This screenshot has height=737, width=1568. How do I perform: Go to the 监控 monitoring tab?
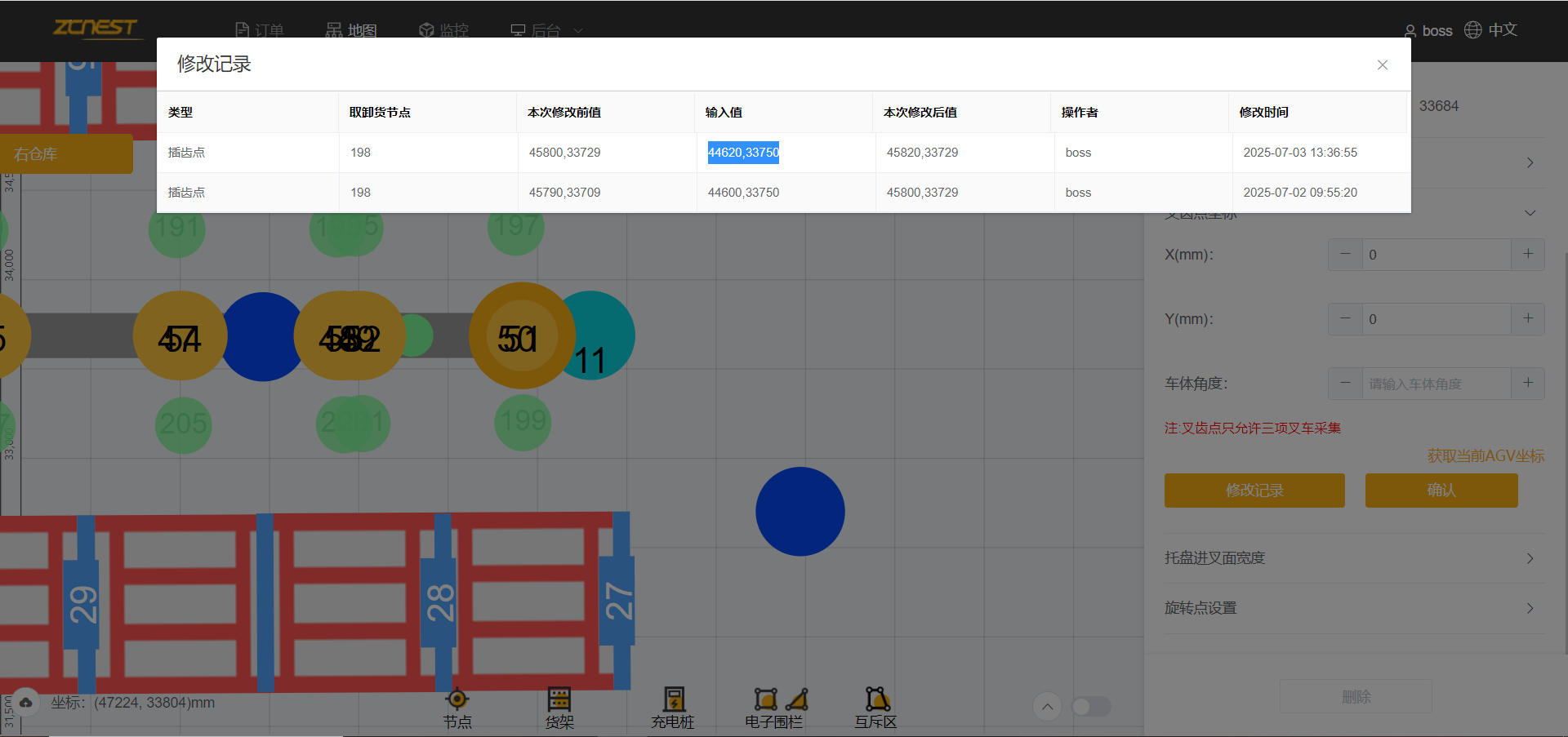click(x=444, y=31)
